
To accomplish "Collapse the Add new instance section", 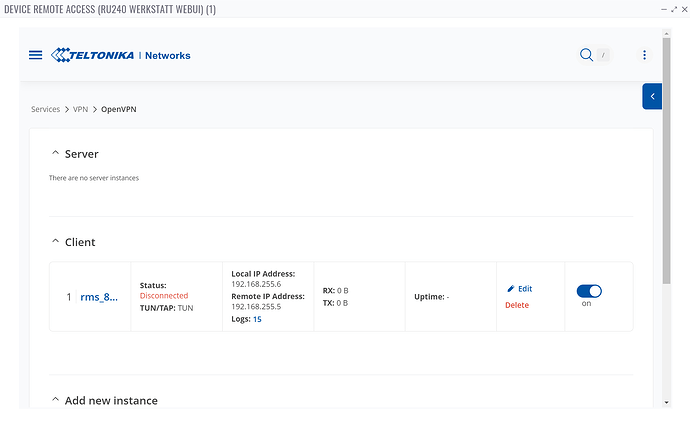I will [x=55, y=400].
